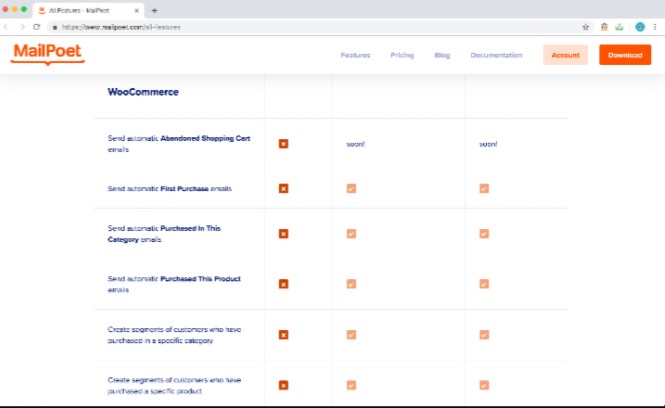Click the First Purchase emails text
This screenshot has width=665, height=408.
(x=170, y=189)
